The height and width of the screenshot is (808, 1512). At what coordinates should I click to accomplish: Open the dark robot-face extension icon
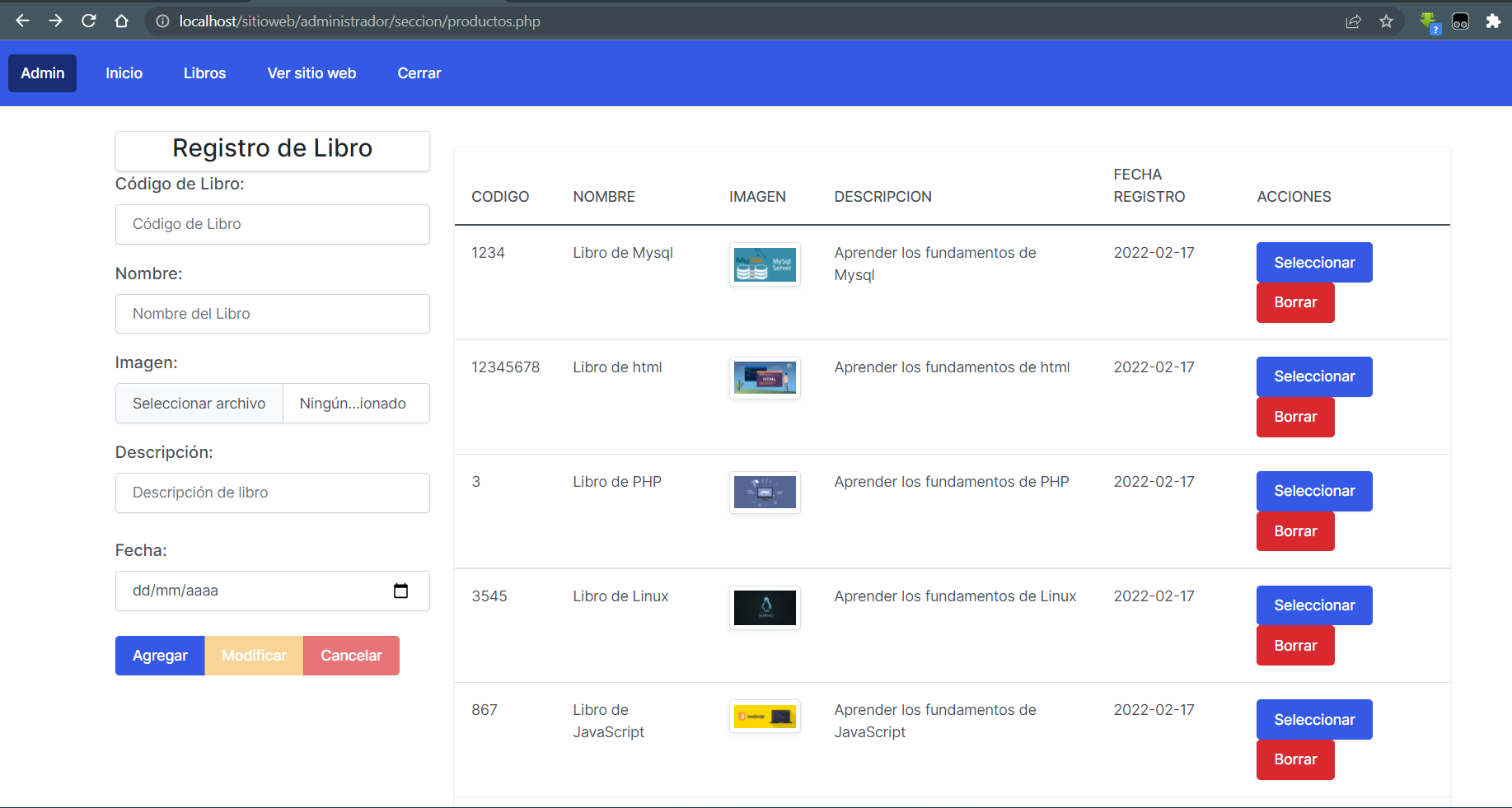(x=1460, y=21)
